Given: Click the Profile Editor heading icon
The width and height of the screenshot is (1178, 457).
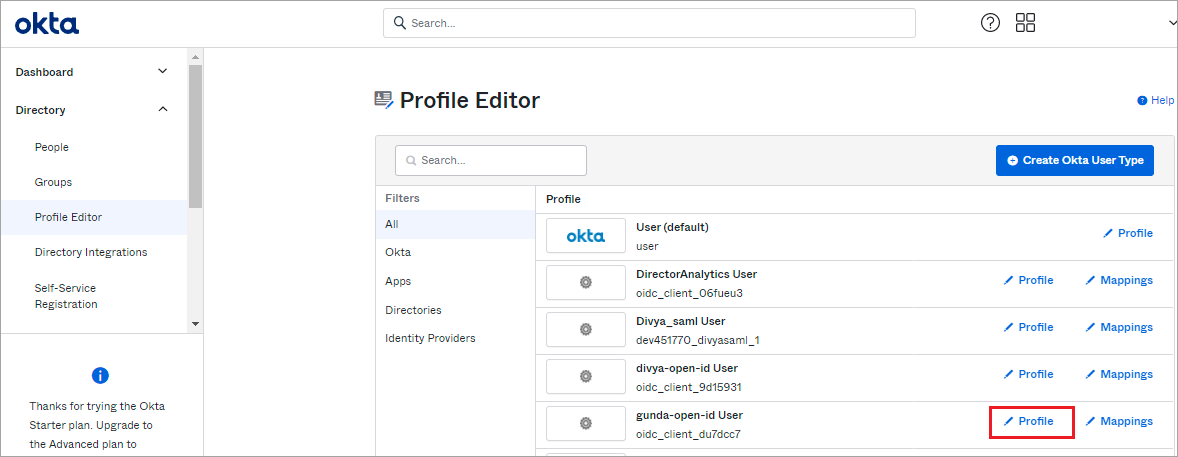Looking at the screenshot, I should click(x=384, y=101).
